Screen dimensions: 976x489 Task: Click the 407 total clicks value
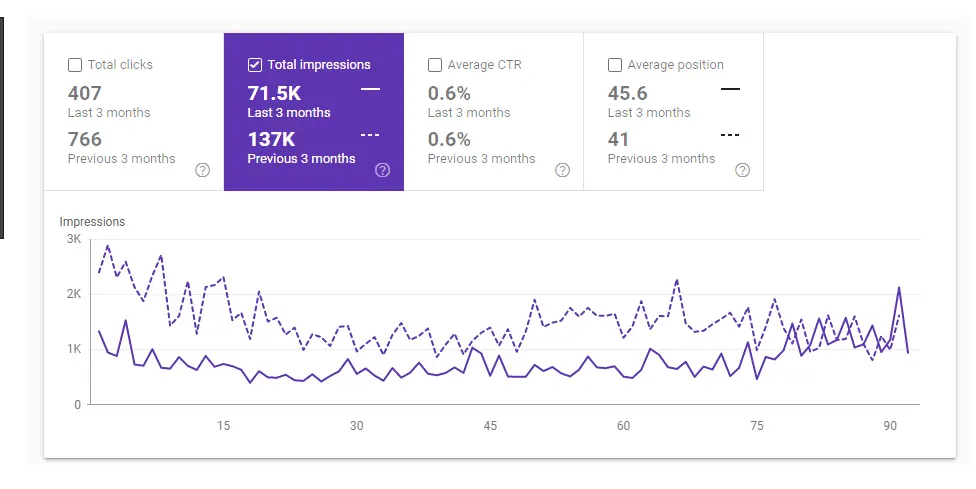click(85, 93)
